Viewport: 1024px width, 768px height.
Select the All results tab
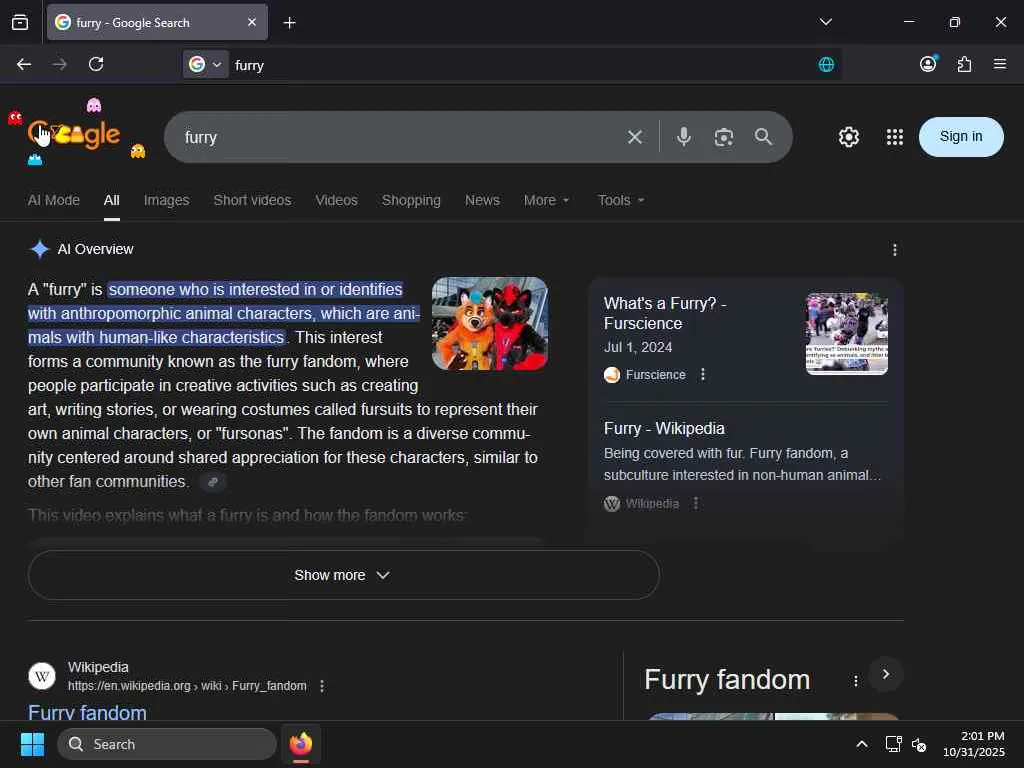112,200
